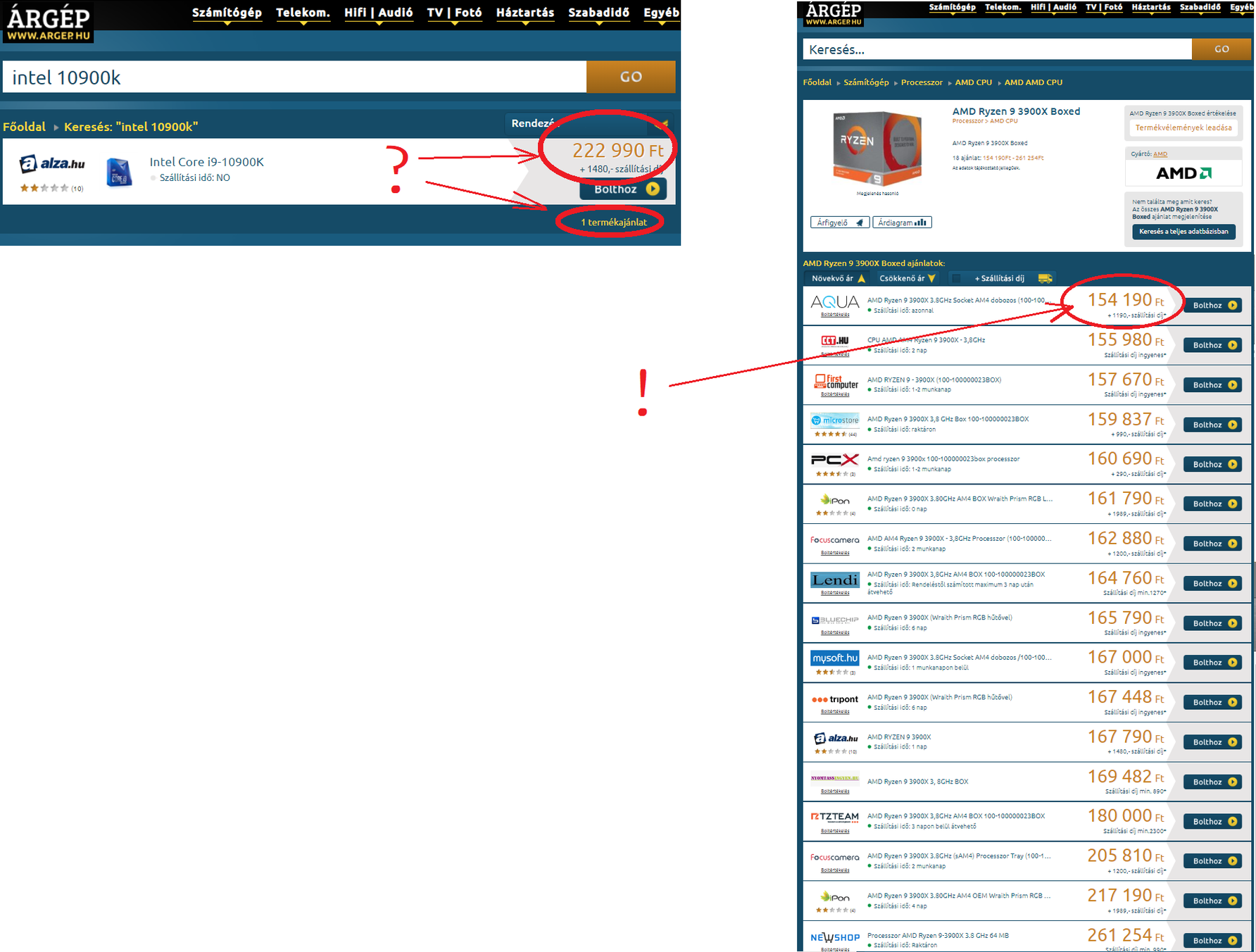The image size is (1256, 952).
Task: Click the CCT.HU shop logo
Action: [x=835, y=341]
